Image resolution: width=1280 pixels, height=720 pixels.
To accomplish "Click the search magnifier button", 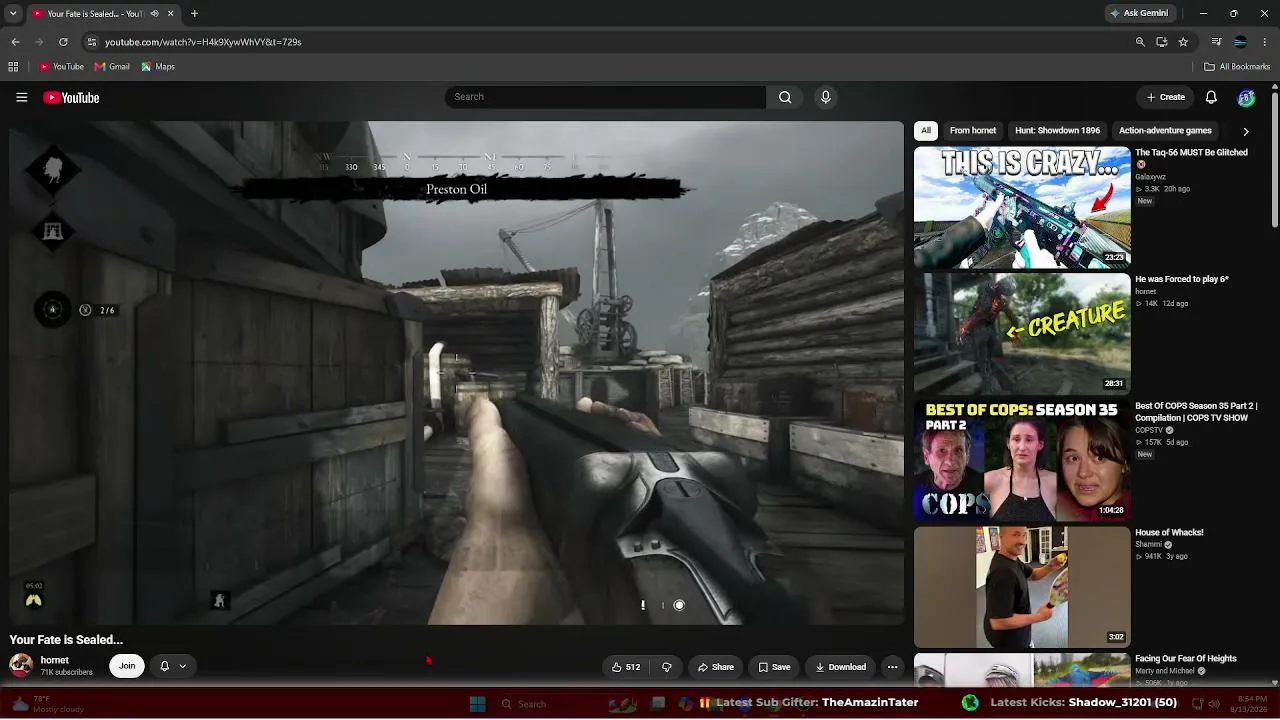I will [785, 97].
